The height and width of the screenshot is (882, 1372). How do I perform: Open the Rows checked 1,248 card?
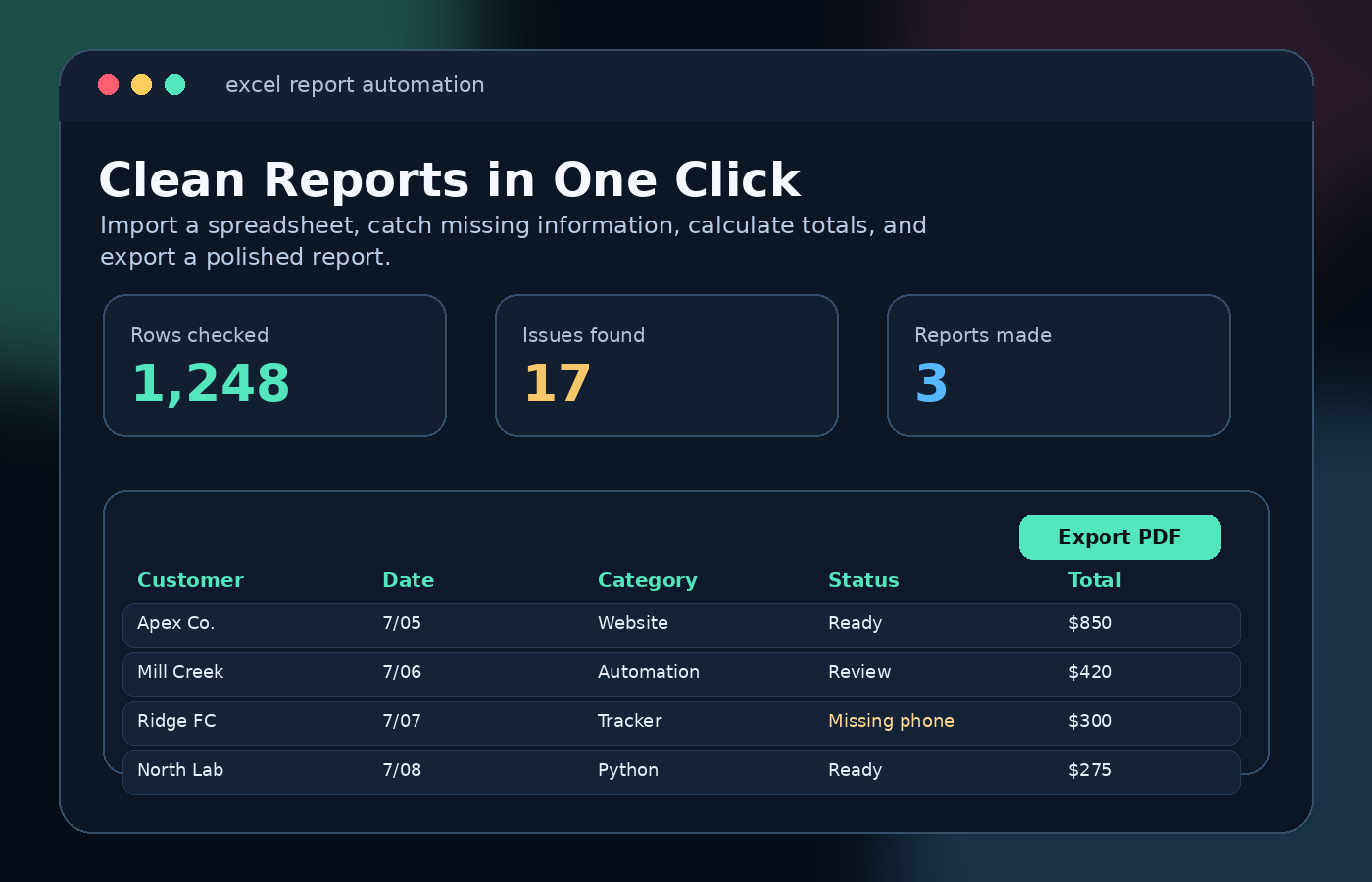pyautogui.click(x=274, y=366)
